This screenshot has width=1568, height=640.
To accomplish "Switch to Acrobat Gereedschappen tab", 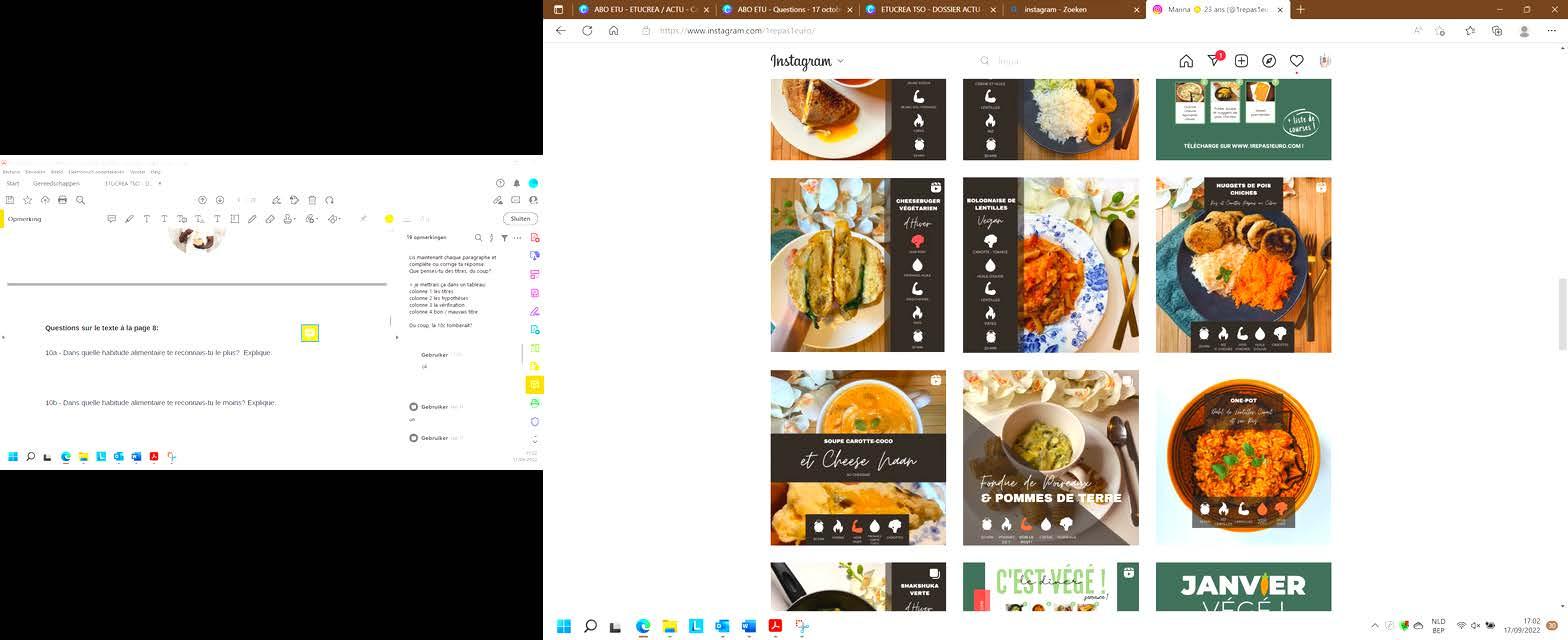I will 56,183.
